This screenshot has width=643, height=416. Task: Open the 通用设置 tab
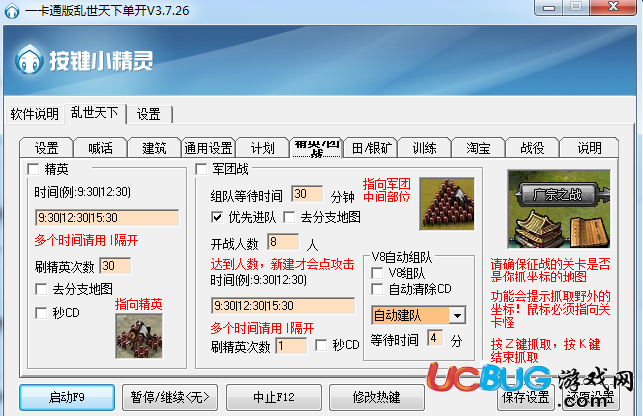[208, 148]
